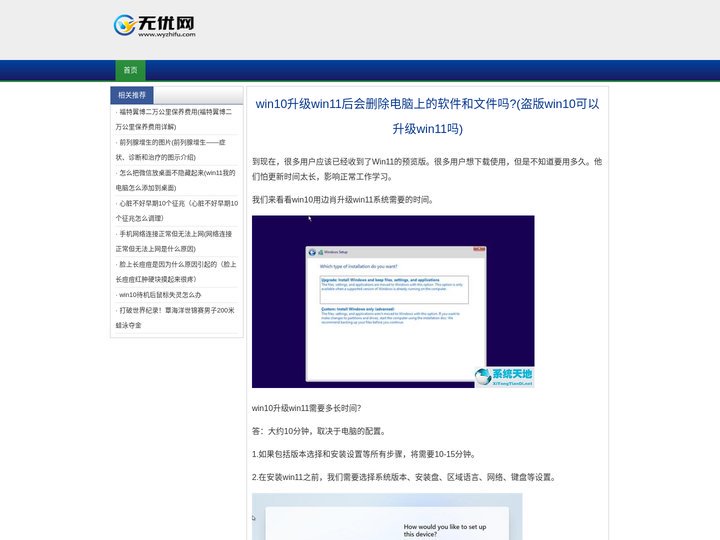Click the 无忧网 site logo

coord(154,25)
